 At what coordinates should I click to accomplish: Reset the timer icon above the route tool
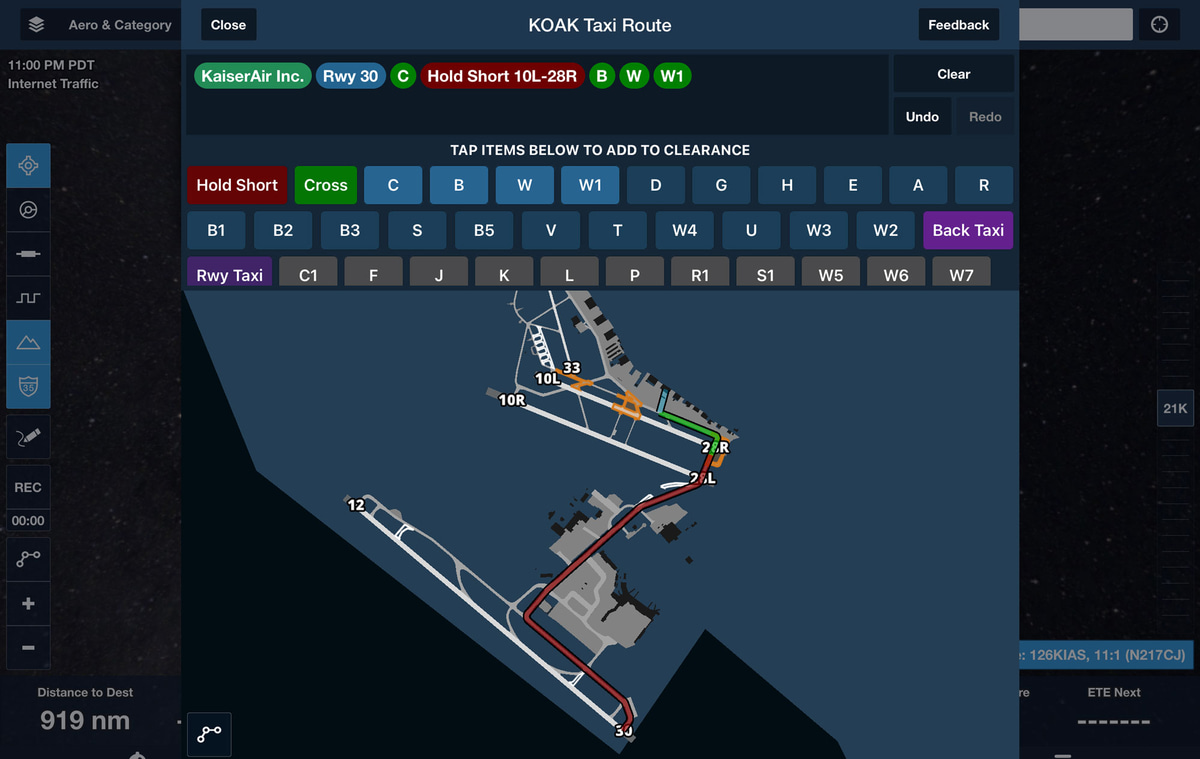coord(27,520)
